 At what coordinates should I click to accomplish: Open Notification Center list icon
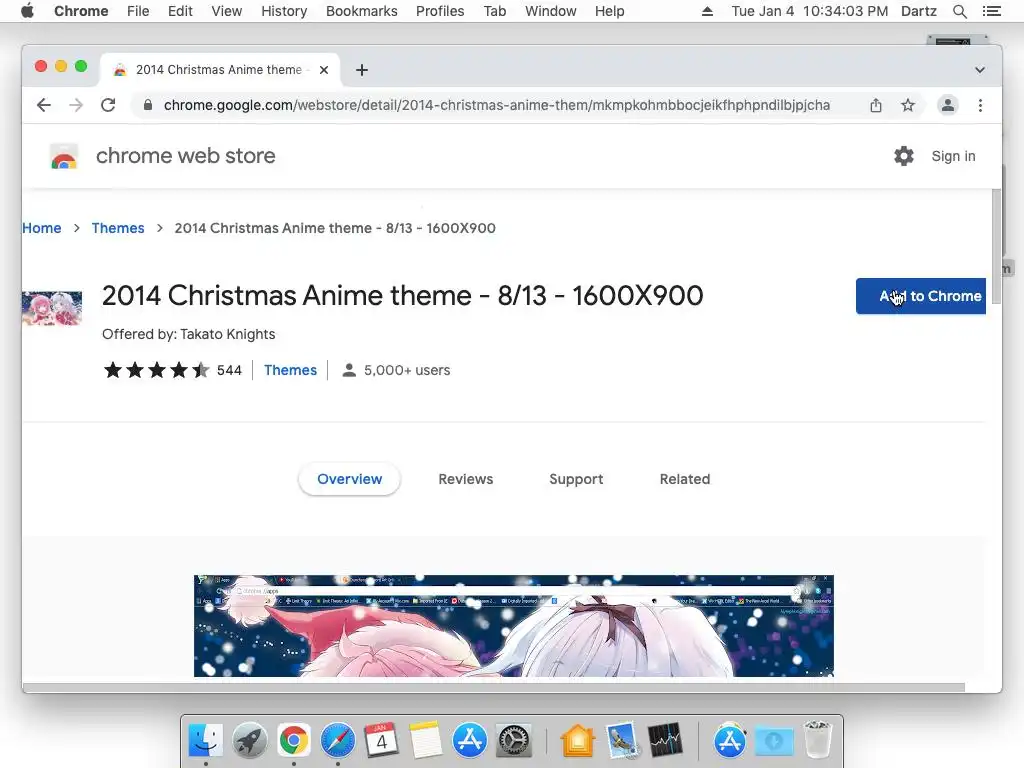pos(991,11)
